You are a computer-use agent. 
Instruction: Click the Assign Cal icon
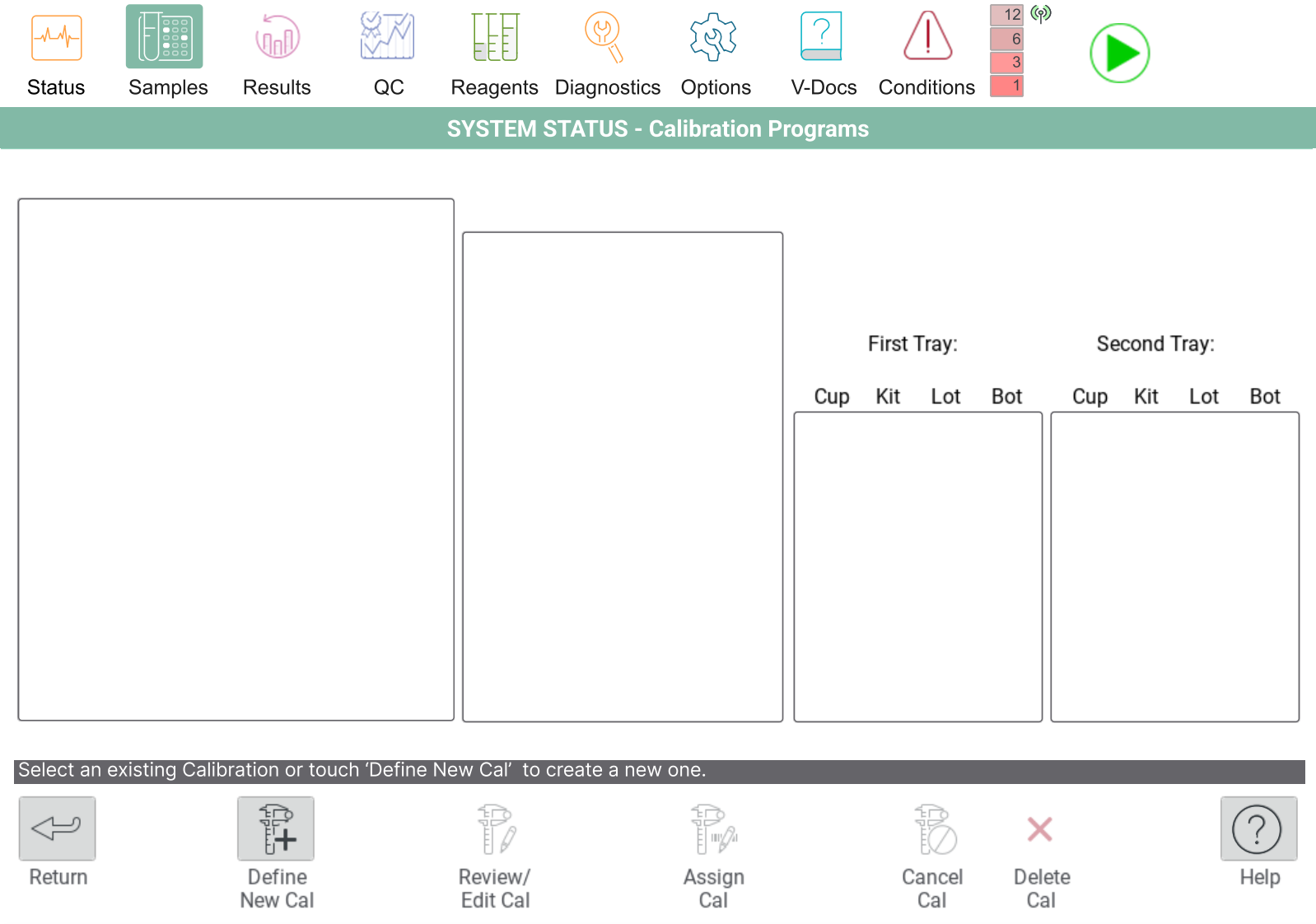[x=713, y=828]
